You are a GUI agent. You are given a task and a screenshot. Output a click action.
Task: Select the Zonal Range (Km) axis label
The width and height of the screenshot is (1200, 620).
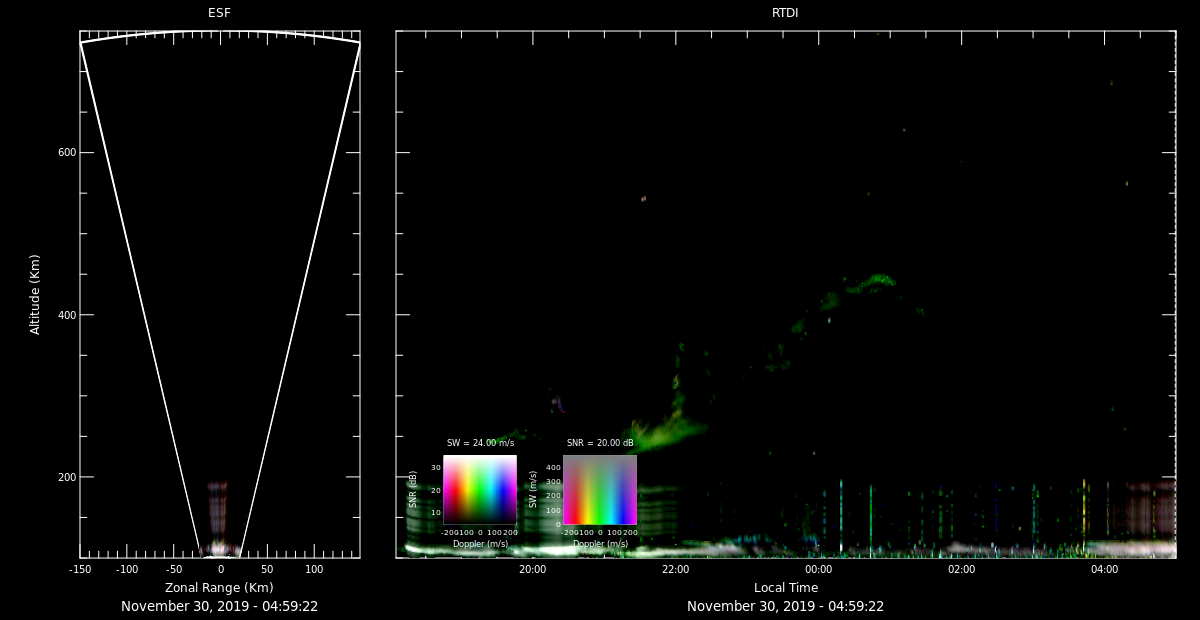(x=219, y=587)
